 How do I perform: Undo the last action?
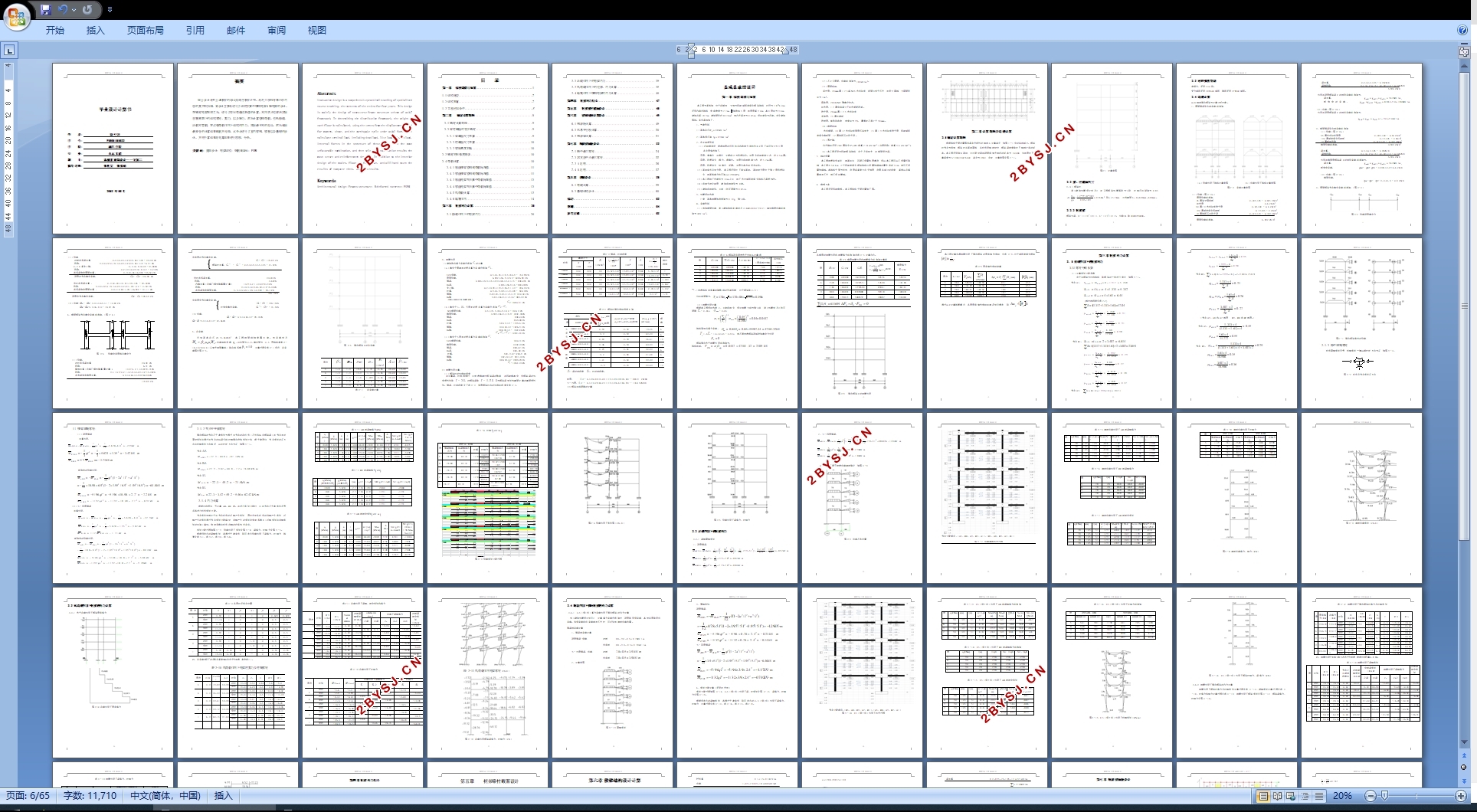pyautogui.click(x=64, y=9)
